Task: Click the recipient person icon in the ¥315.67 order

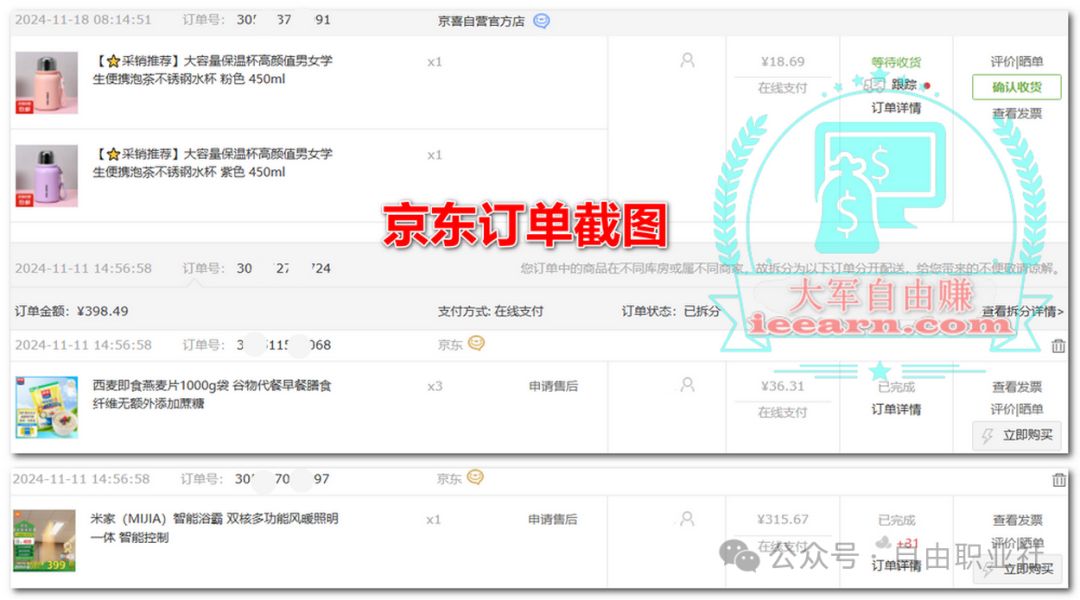Action: [x=687, y=519]
